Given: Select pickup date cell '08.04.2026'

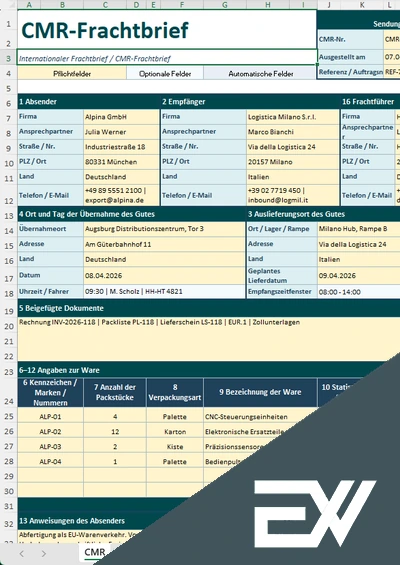Looking at the screenshot, I should point(164,276).
